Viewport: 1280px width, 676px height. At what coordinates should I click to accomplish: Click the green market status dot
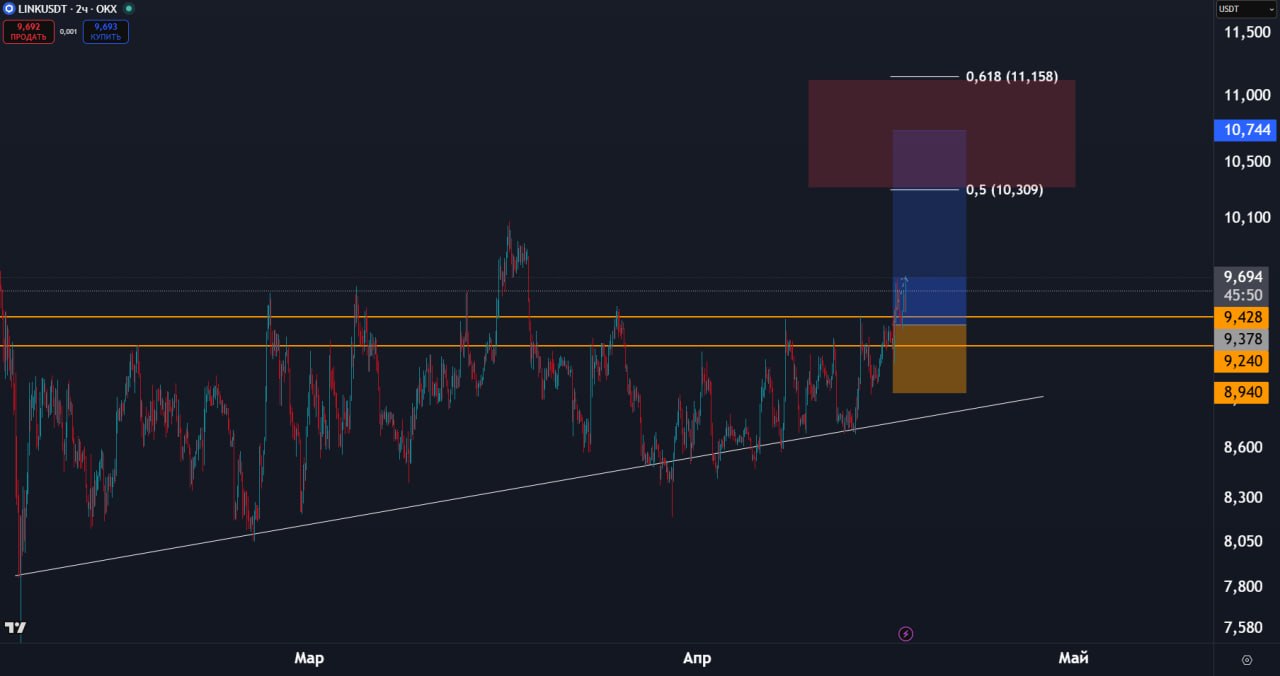tap(128, 9)
